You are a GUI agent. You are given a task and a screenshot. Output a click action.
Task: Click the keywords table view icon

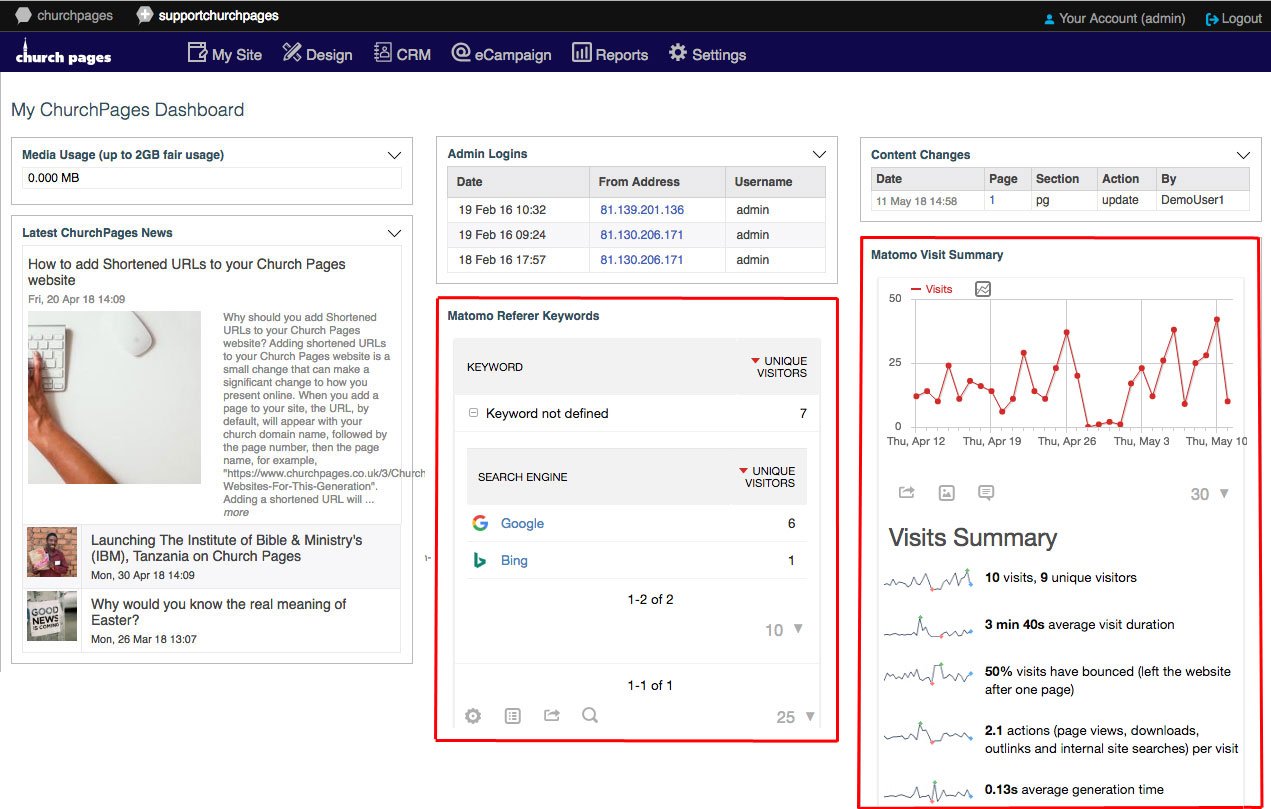coord(513,716)
